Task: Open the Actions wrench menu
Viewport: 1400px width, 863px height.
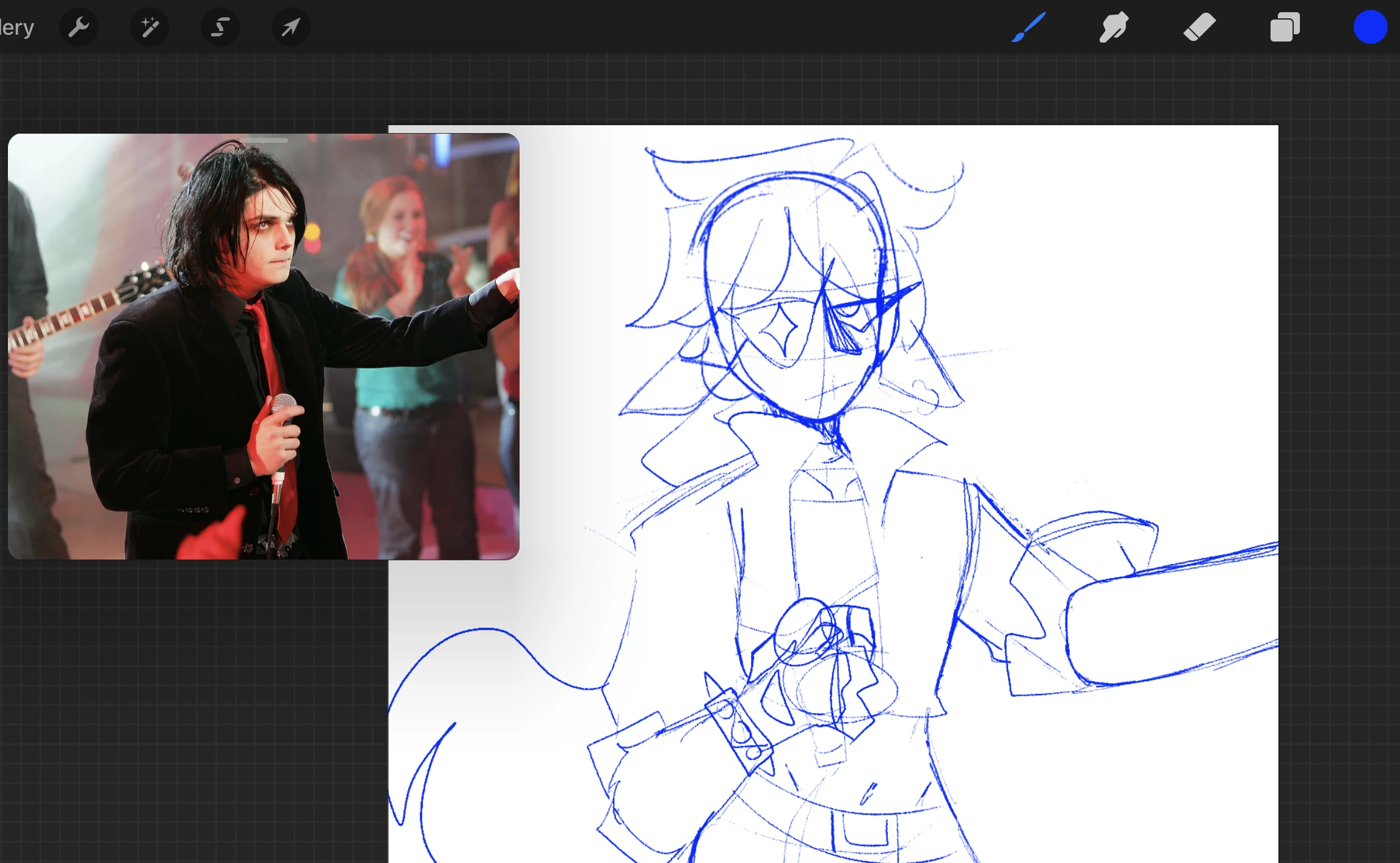Action: click(x=79, y=27)
